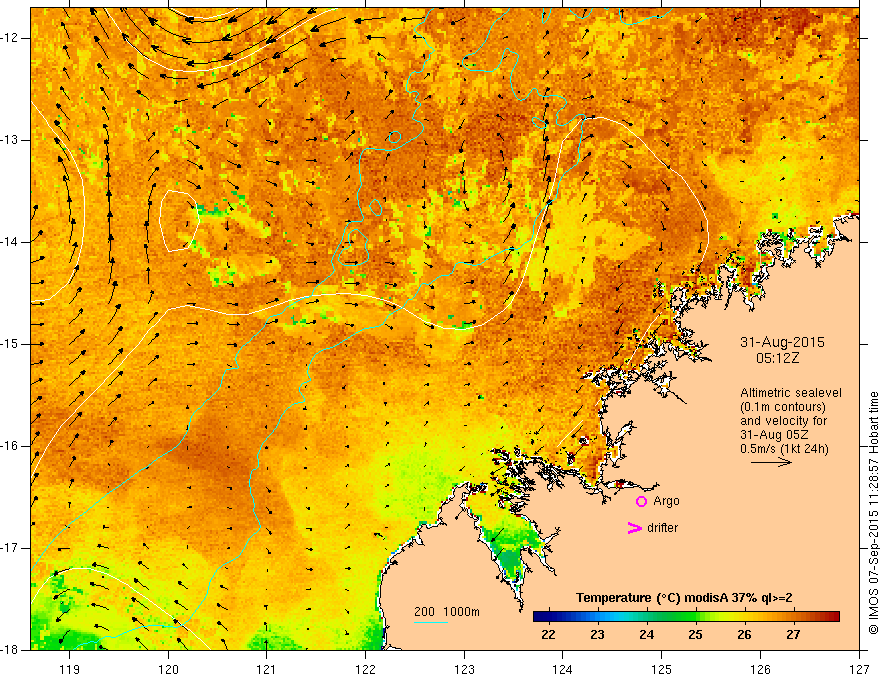
Task: Click the IMOS copyright timestamp text
Action: click(873, 513)
